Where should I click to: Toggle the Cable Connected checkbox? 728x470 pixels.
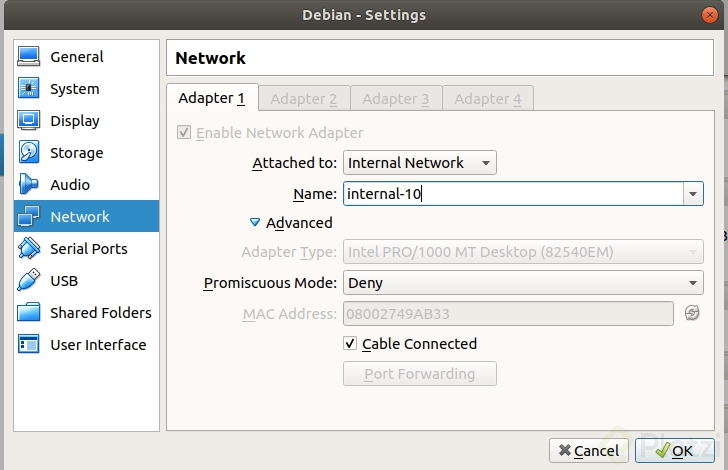click(x=350, y=344)
